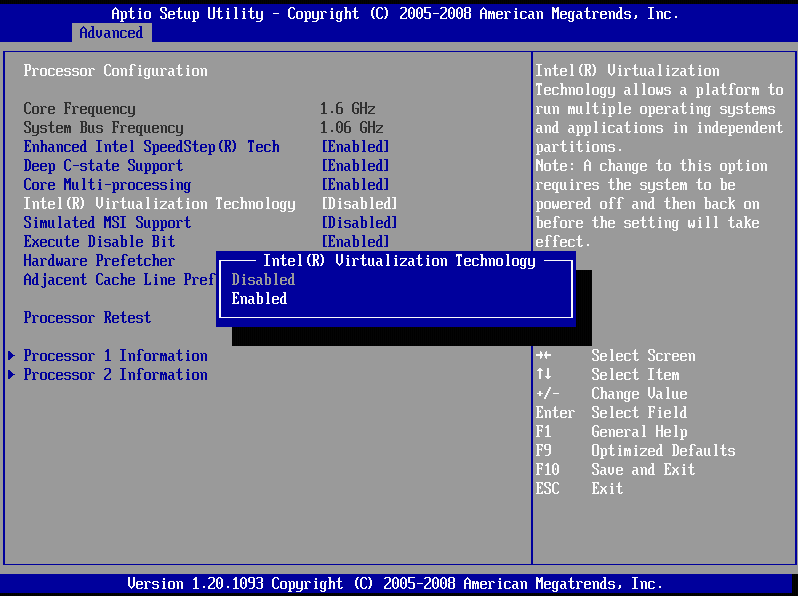Image resolution: width=798 pixels, height=596 pixels.
Task: Click the popup title Intel(R) Virtualization Technology
Action: (400, 261)
